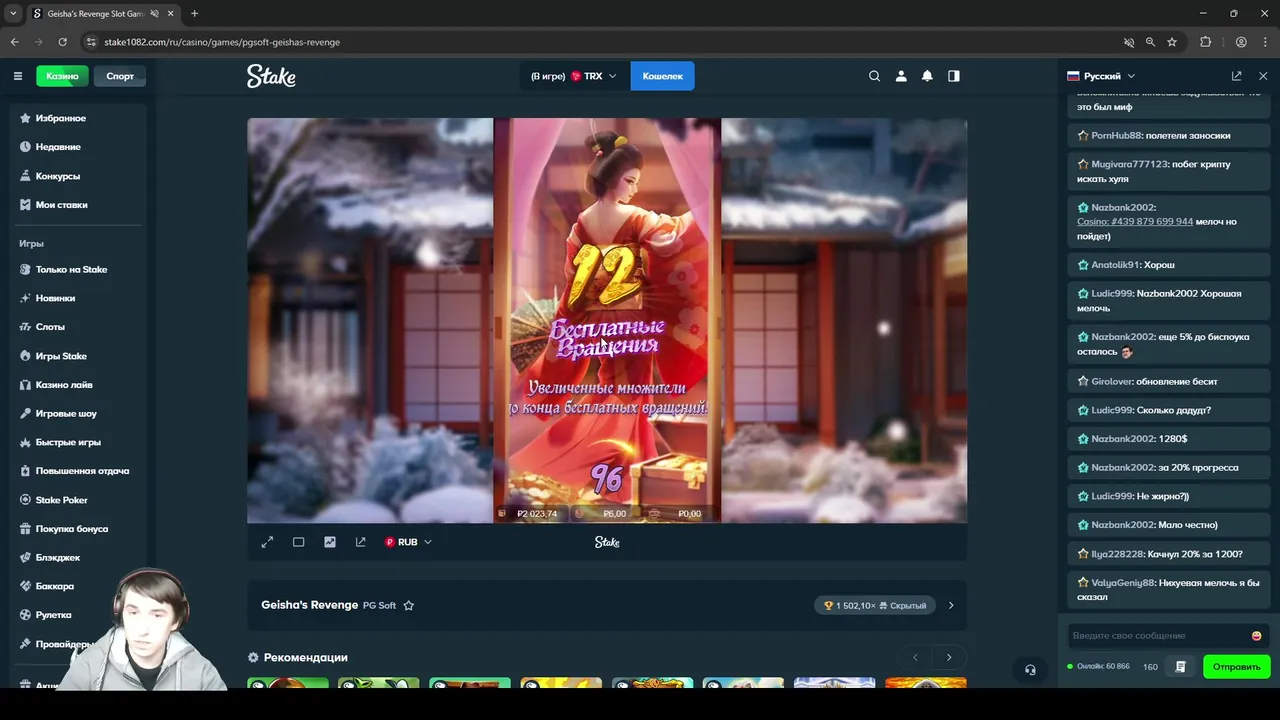Image resolution: width=1280 pixels, height=720 pixels.
Task: Go to next recommendations
Action: click(949, 657)
